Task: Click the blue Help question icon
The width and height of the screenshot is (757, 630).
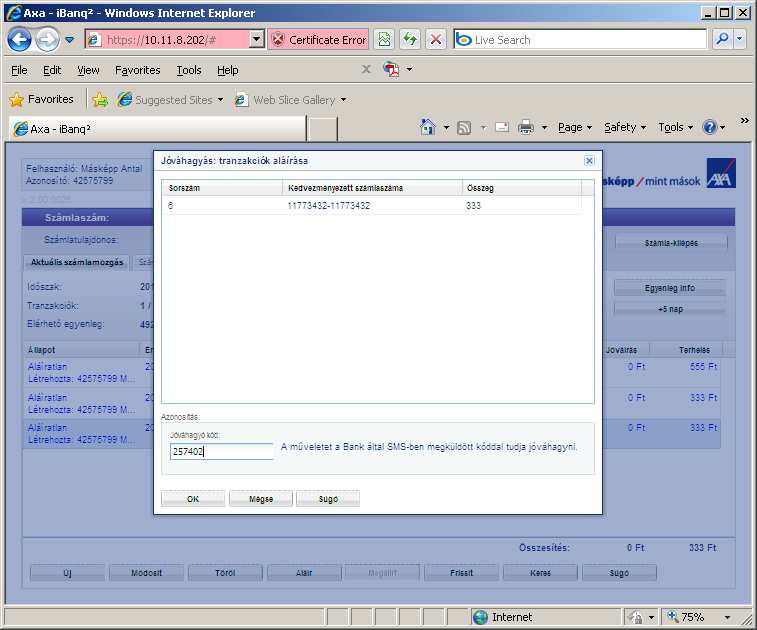Action: point(710,127)
